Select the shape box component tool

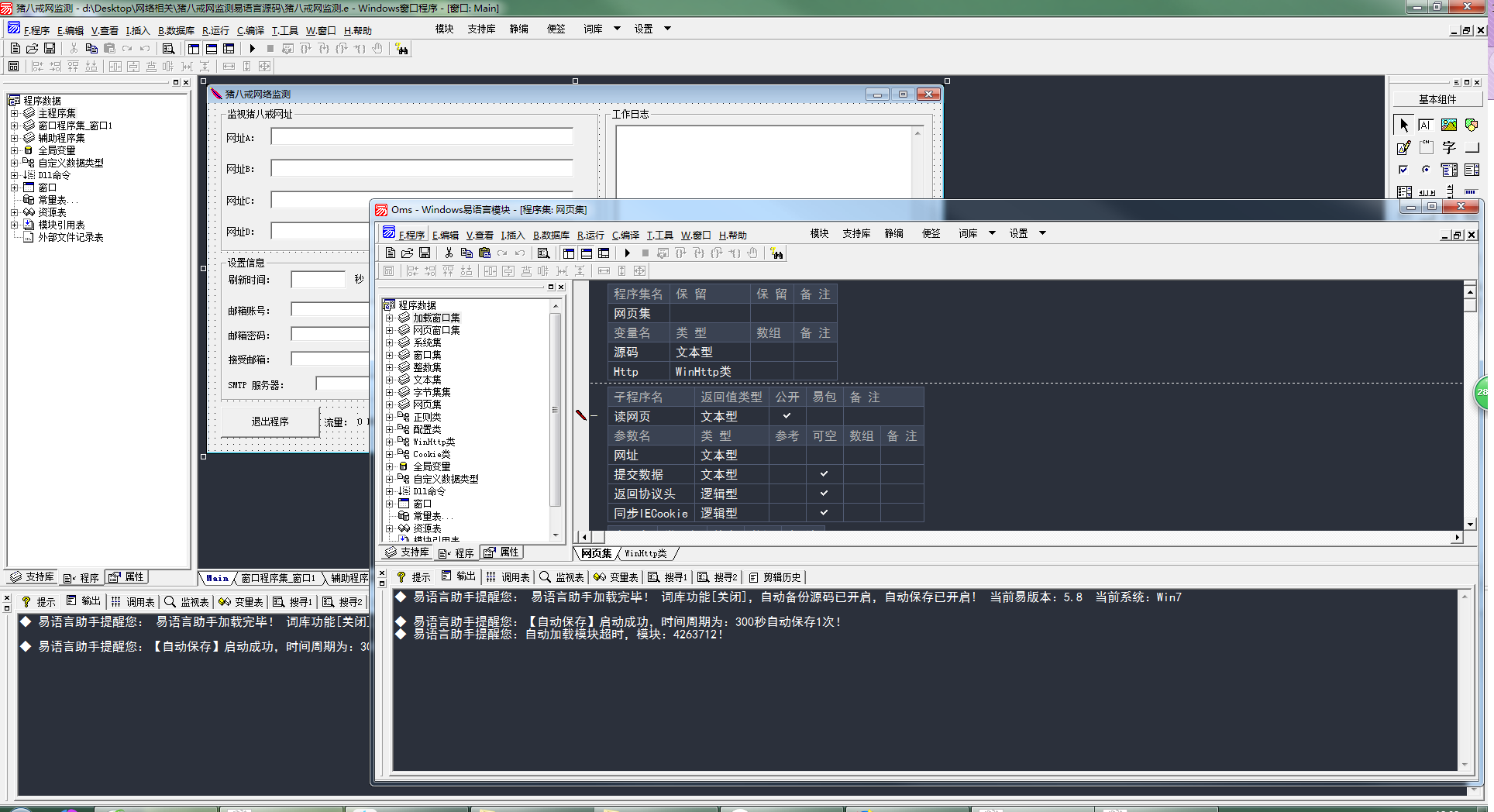[x=1472, y=125]
